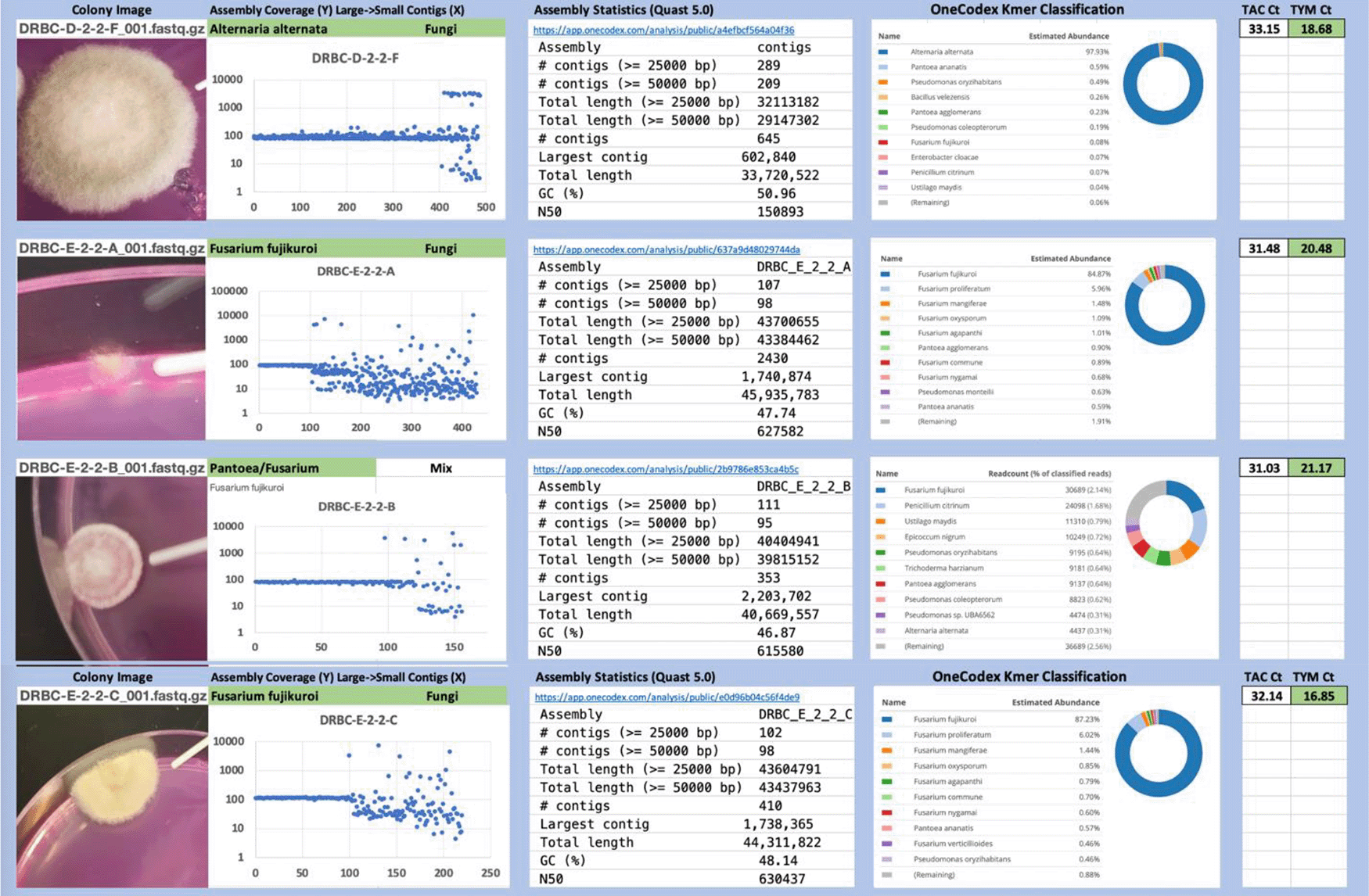
Task: Select the DRBC-E-2-2-A_001.fastq.gz filename cell
Action: coord(111,248)
